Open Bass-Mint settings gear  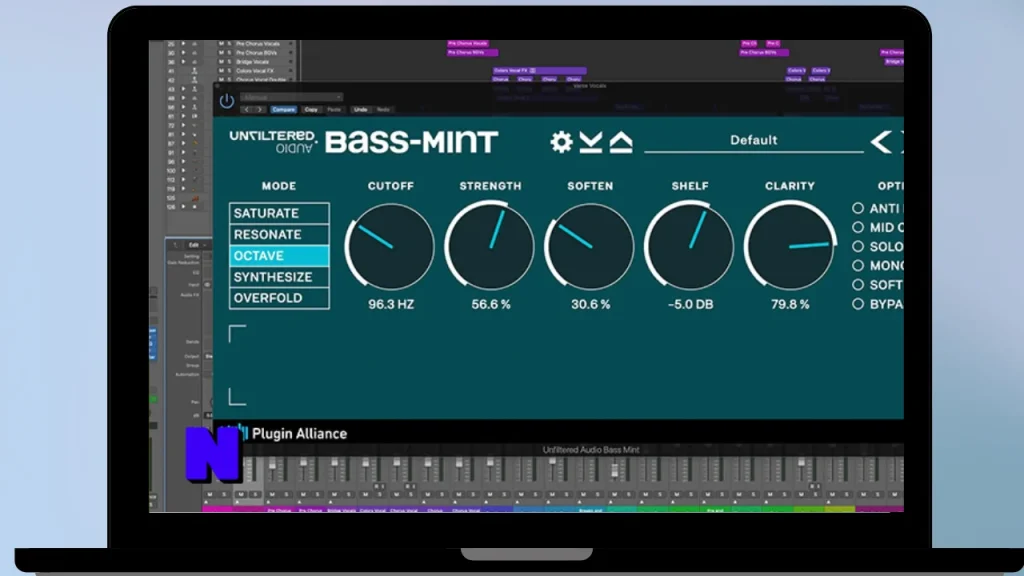tap(560, 142)
